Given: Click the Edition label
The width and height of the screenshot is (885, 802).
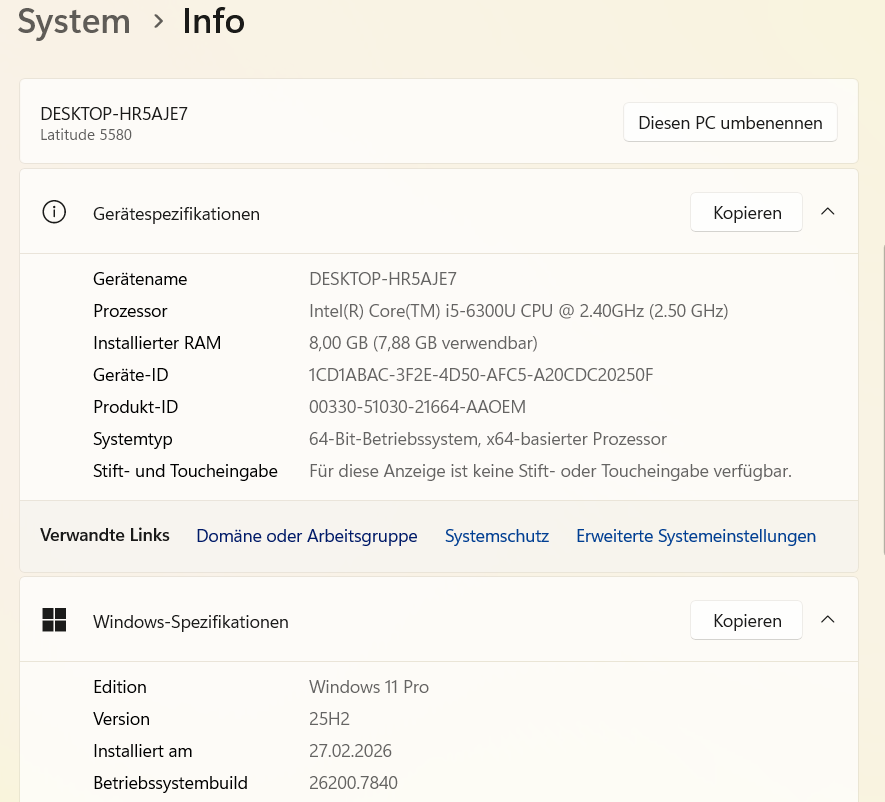Looking at the screenshot, I should point(120,687).
